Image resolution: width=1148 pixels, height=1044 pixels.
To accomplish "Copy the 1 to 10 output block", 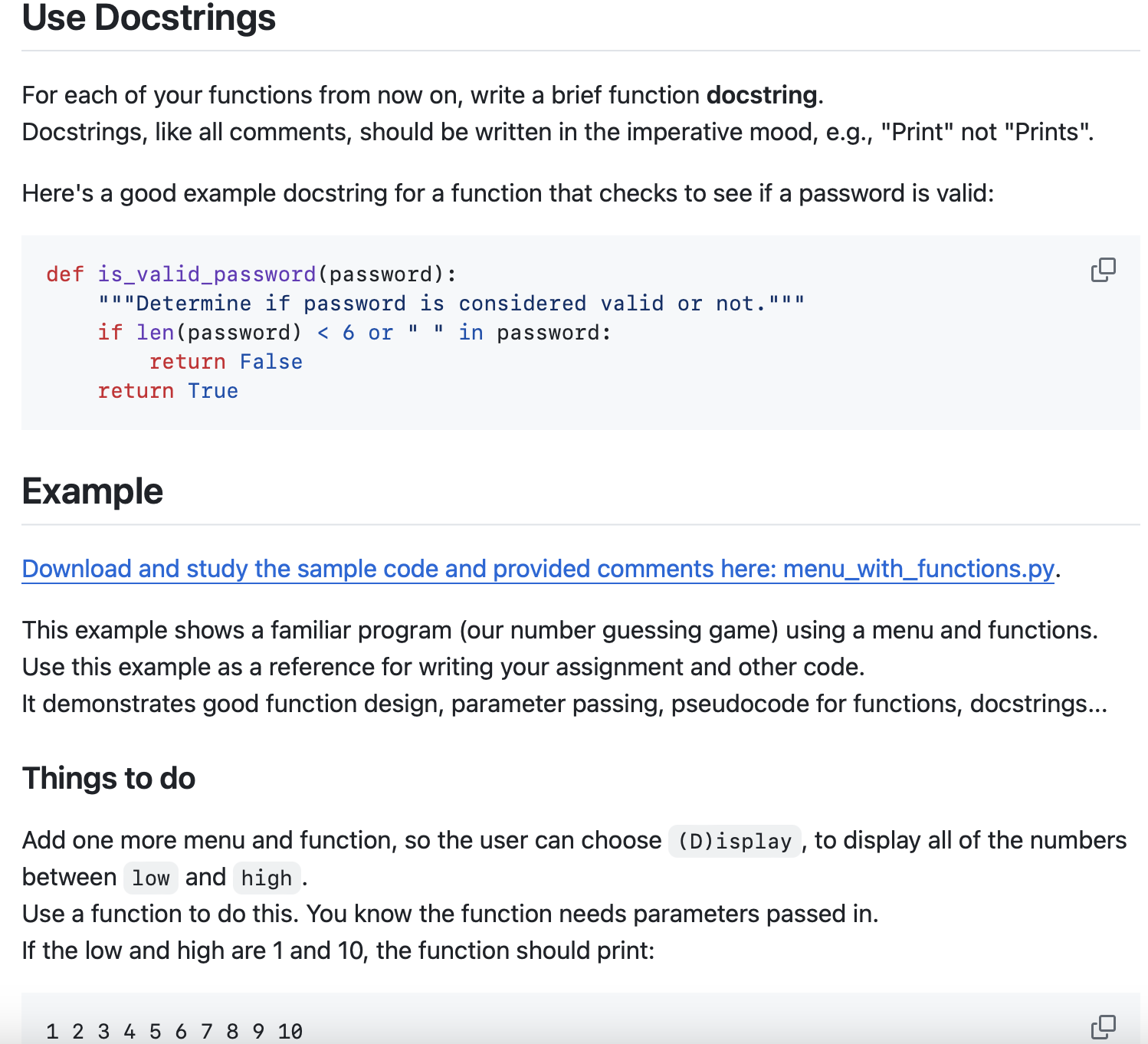I will (1103, 1027).
